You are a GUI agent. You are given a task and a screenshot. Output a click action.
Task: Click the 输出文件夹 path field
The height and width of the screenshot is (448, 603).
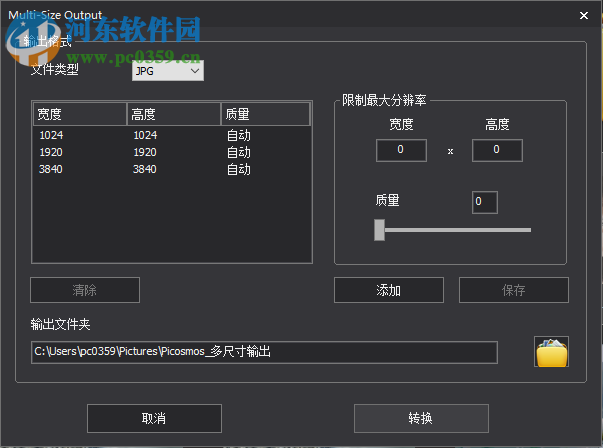tap(264, 352)
